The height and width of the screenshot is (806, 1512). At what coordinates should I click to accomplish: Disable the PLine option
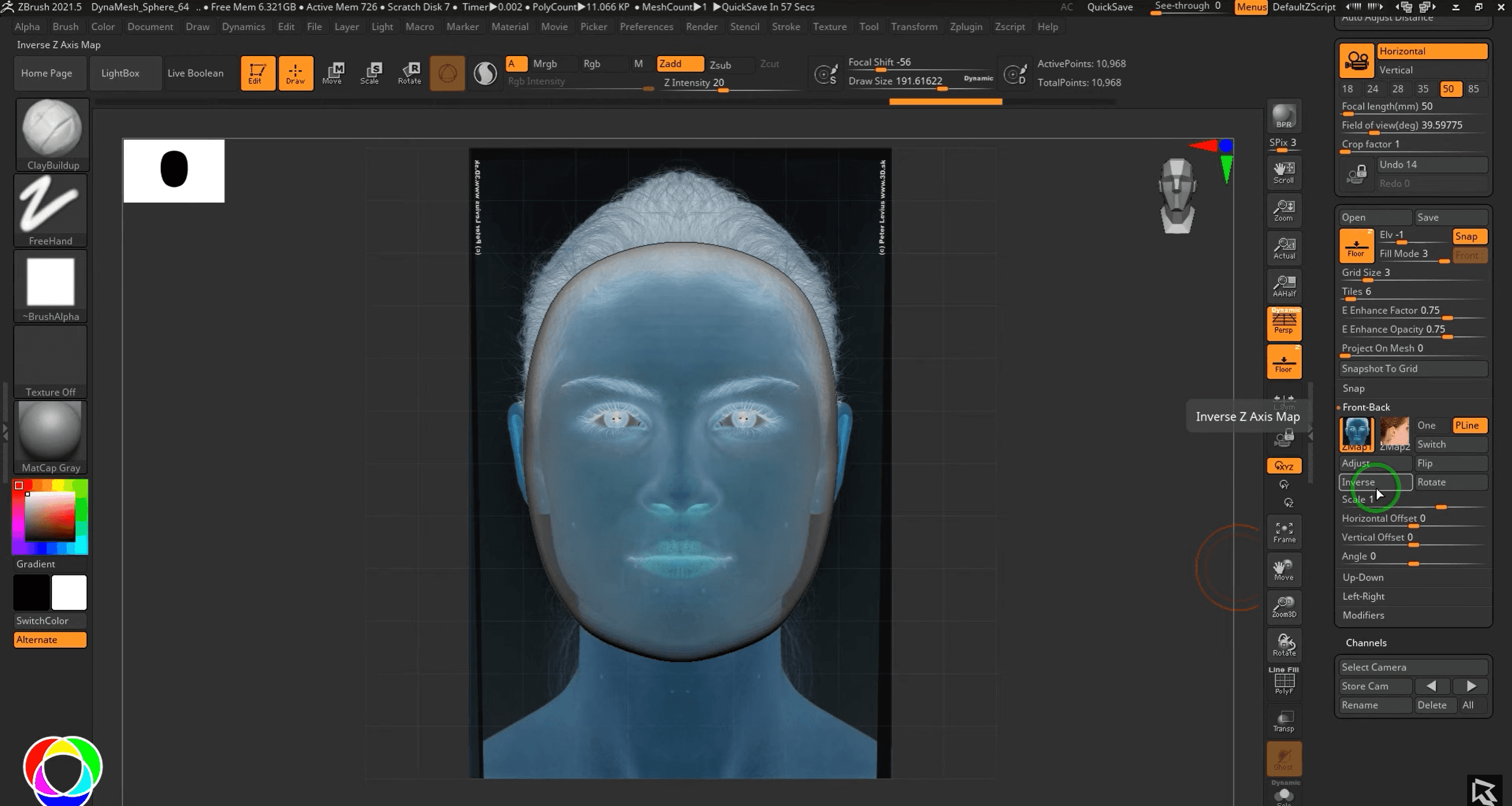pos(1468,425)
